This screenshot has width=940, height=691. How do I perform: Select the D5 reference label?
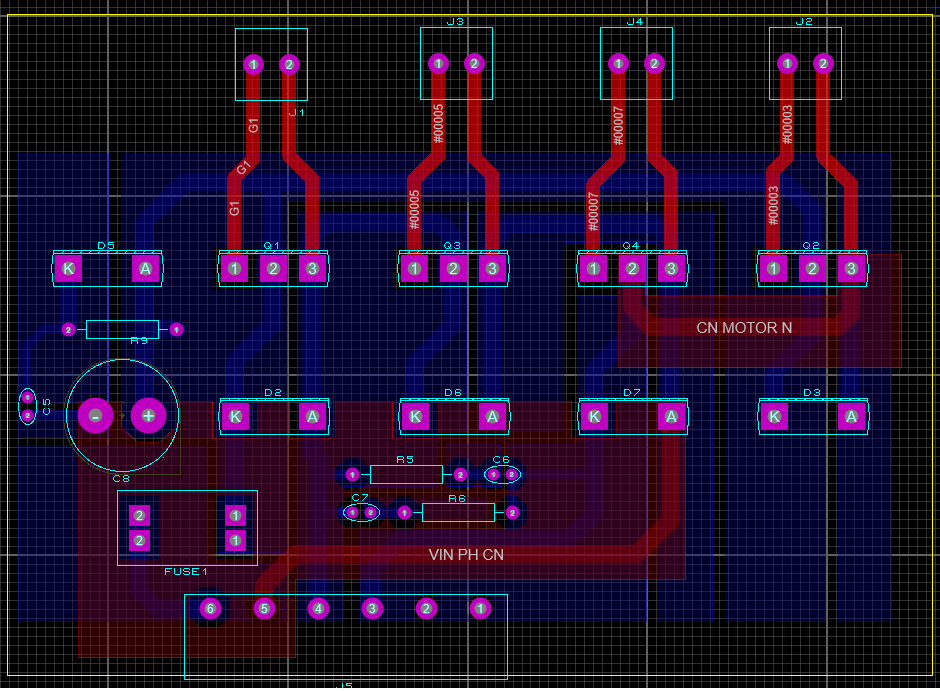click(106, 246)
